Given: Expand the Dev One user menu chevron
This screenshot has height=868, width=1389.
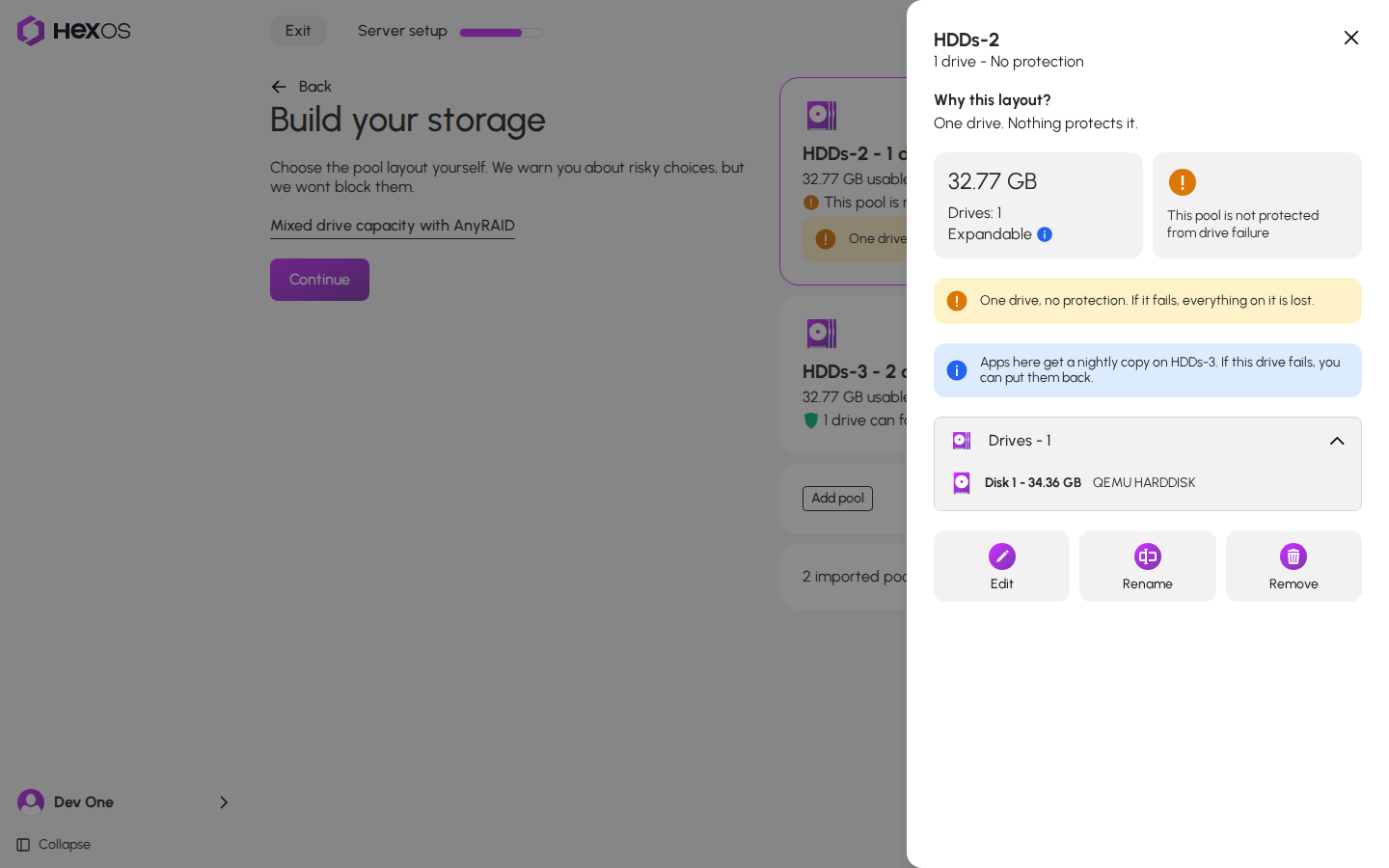Looking at the screenshot, I should pyautogui.click(x=224, y=802).
